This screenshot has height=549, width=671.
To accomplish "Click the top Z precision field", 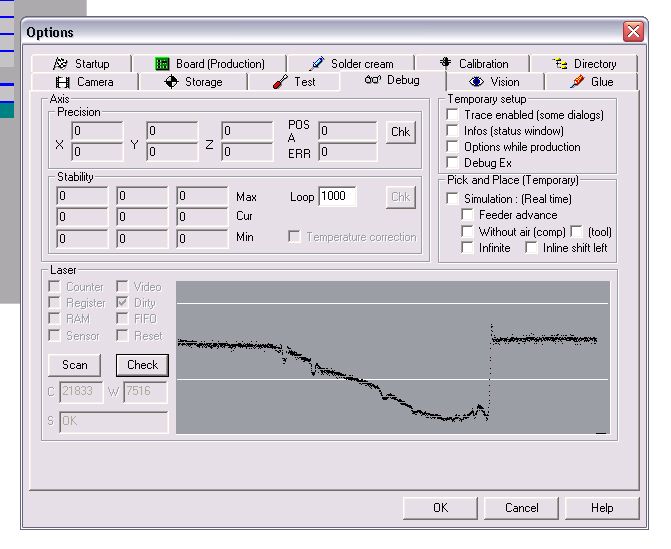I will [x=247, y=131].
